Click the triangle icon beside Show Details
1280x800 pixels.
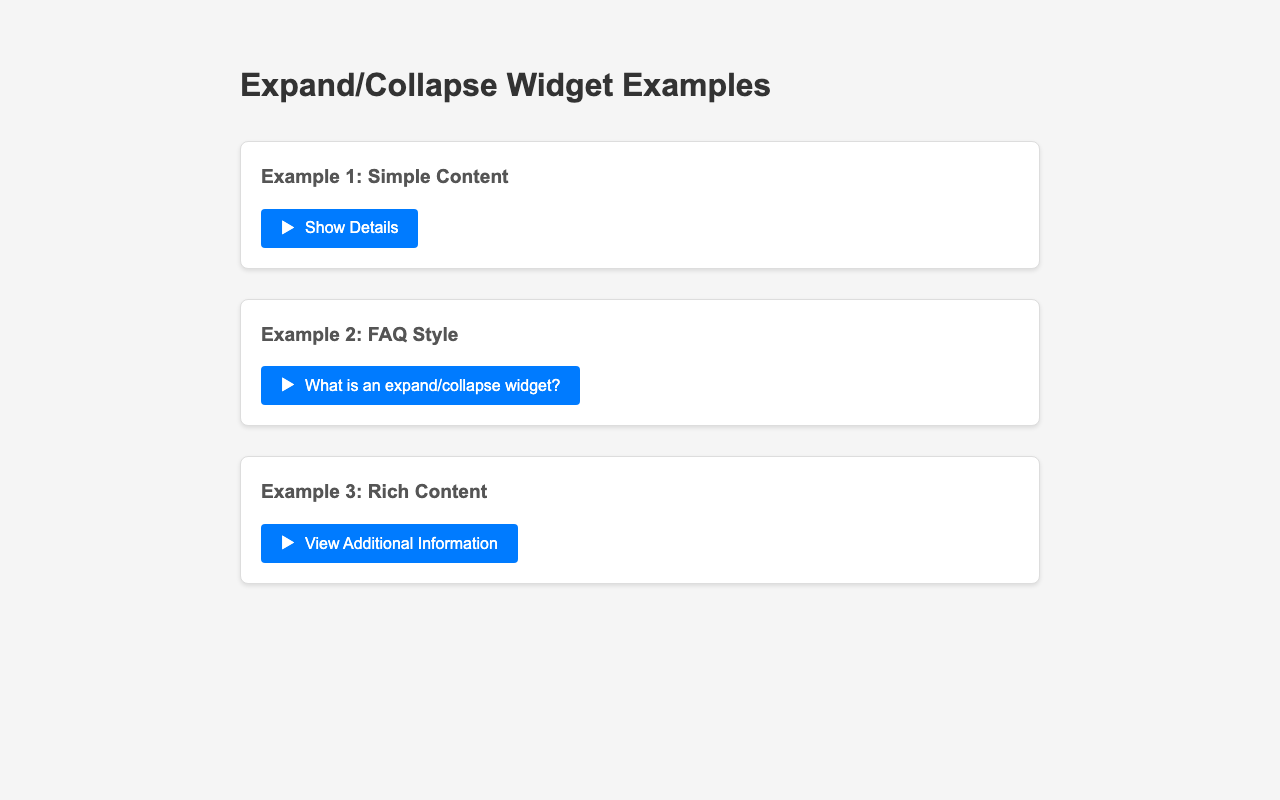click(x=288, y=228)
